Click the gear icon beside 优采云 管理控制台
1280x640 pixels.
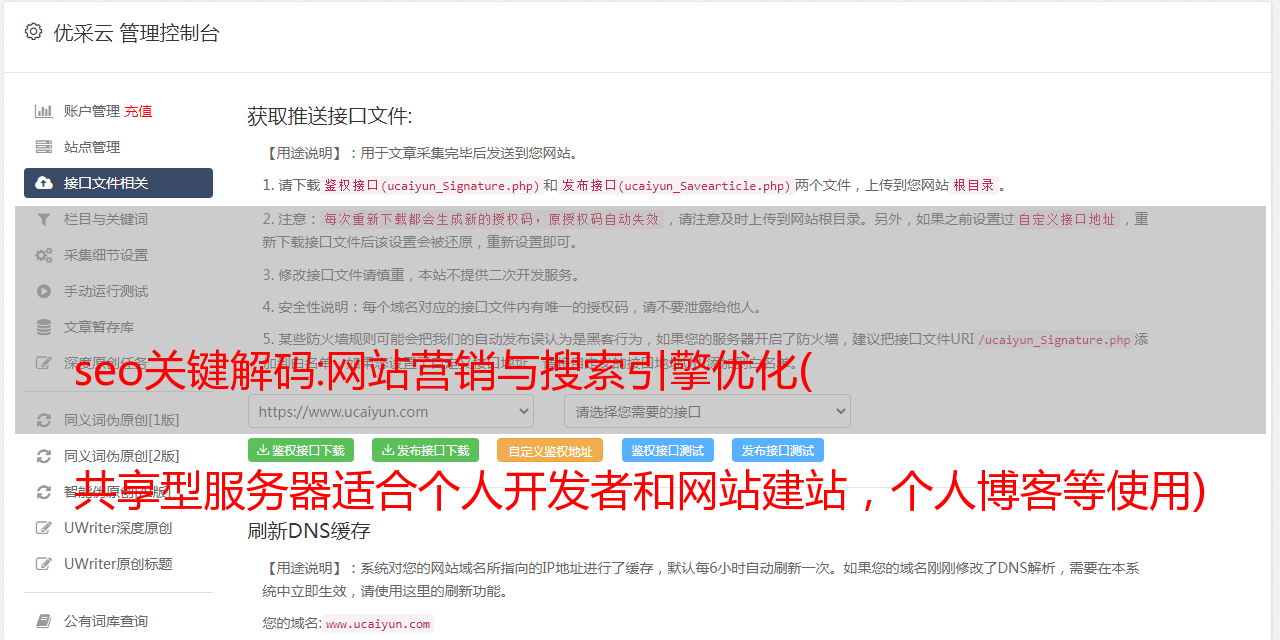(34, 32)
